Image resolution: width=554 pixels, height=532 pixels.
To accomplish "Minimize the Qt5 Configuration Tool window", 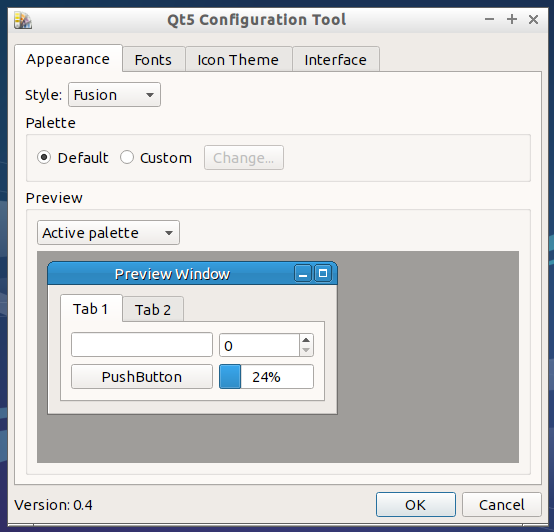I will 489,19.
